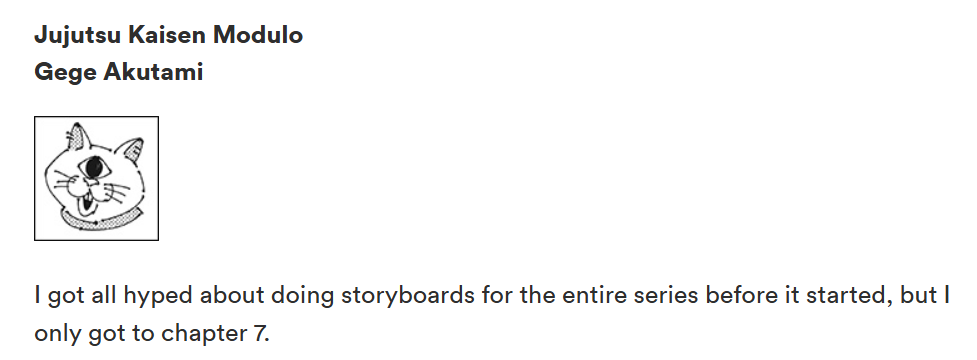Click the word Jujutsu in the title
The image size is (977, 360).
pos(77,36)
